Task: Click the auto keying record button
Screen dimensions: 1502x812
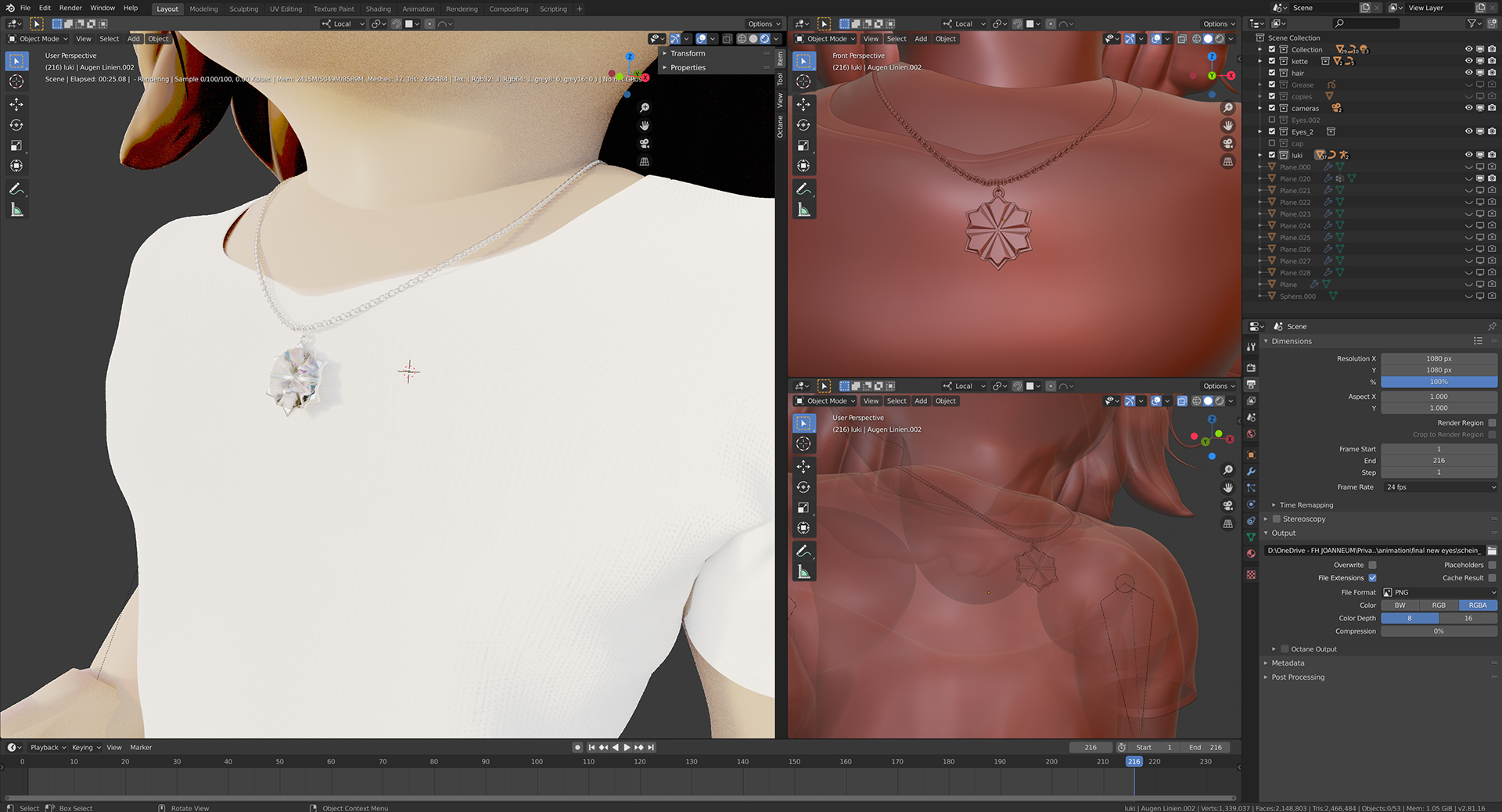Action: point(577,748)
